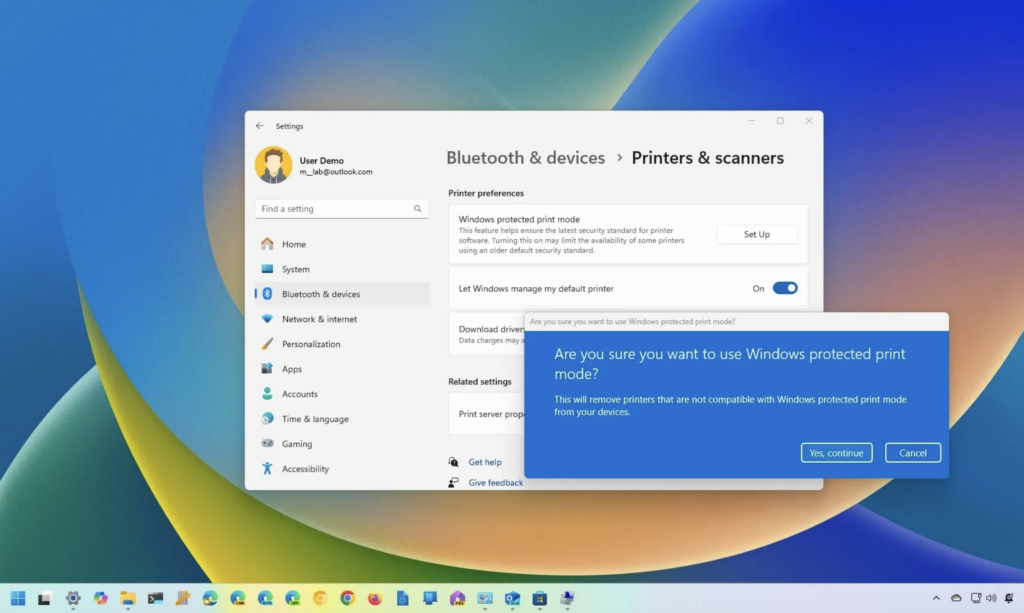
Task: Click the volume speaker tray icon
Action: 991,598
